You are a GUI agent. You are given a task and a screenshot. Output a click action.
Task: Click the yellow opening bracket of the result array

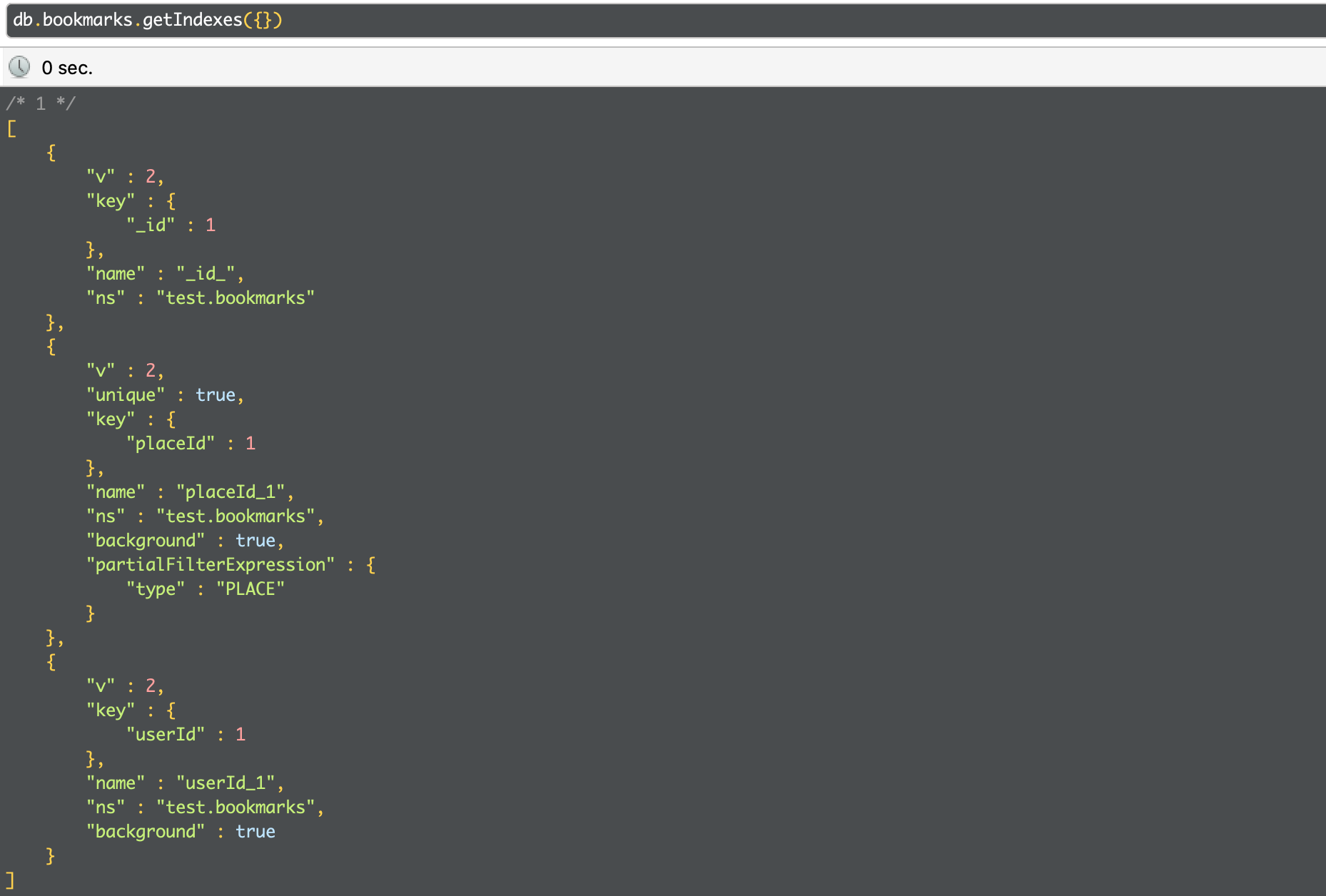(x=11, y=129)
